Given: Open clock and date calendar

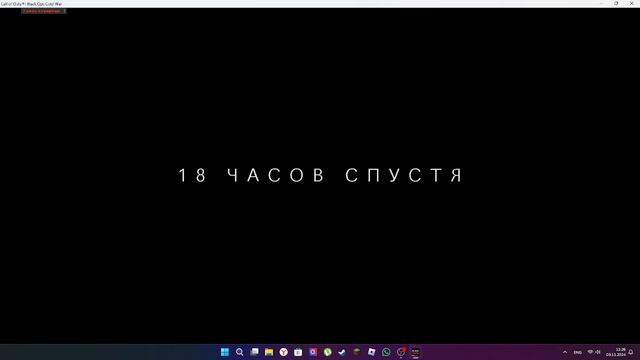Looking at the screenshot, I should click(616, 352).
